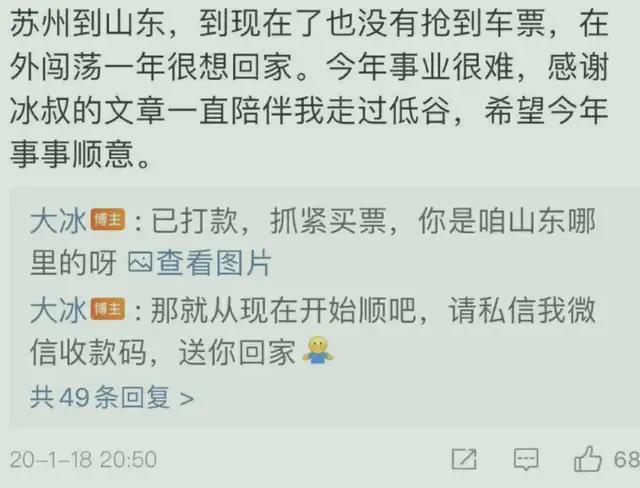Tap the share/repost icon
Image resolution: width=640 pixels, height=488 pixels.
pos(464,459)
